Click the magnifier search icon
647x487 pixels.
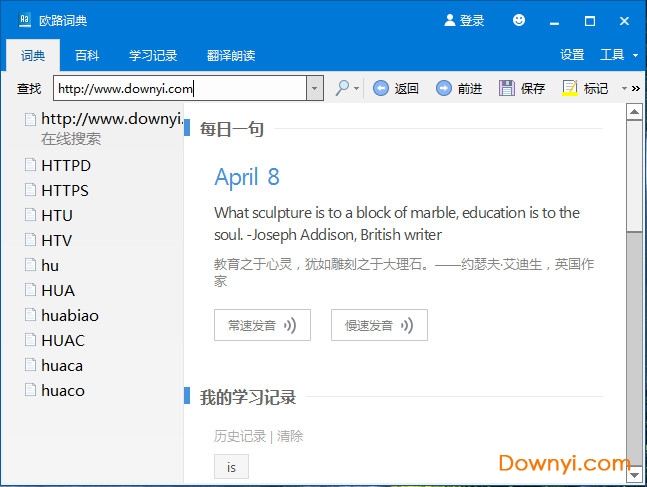(x=342, y=88)
